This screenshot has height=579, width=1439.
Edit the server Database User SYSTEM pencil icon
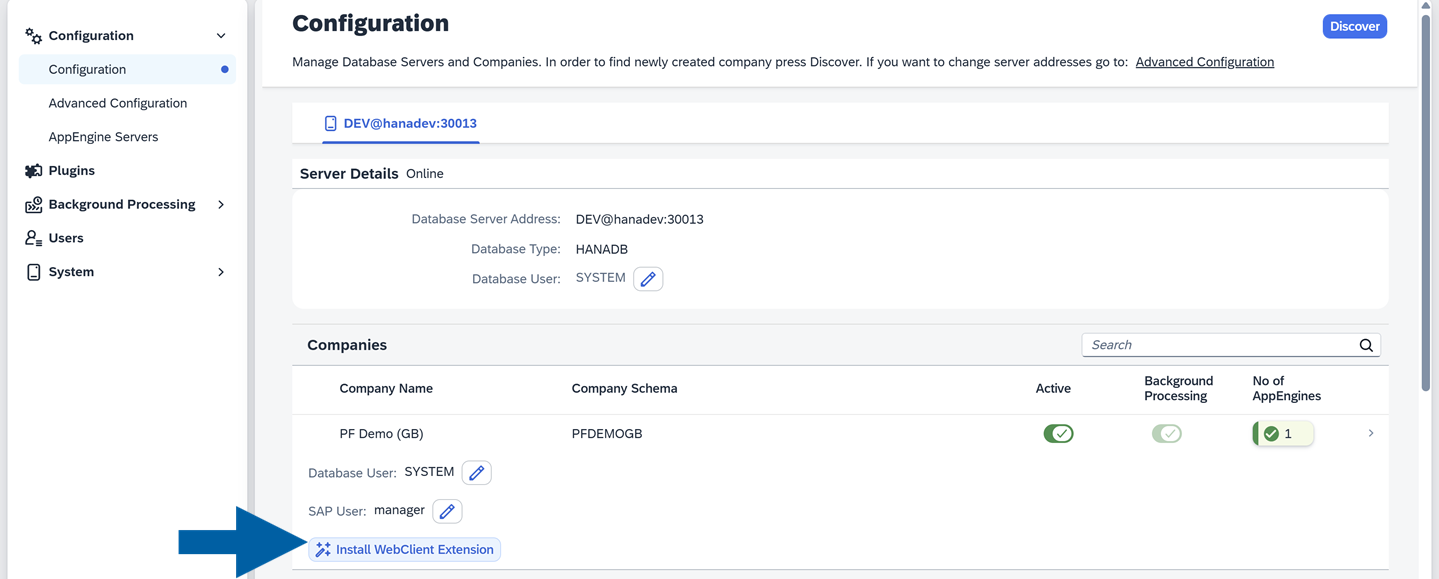point(648,279)
